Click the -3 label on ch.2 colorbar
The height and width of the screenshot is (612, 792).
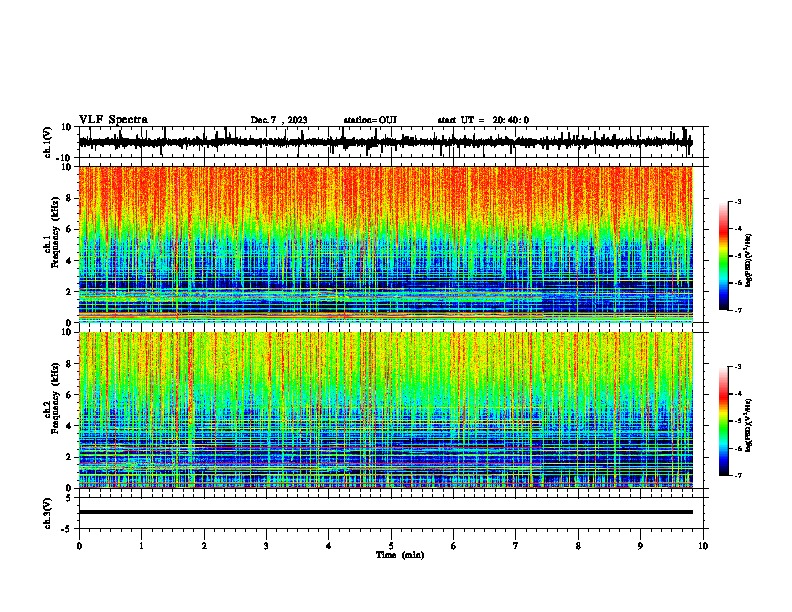[738, 367]
